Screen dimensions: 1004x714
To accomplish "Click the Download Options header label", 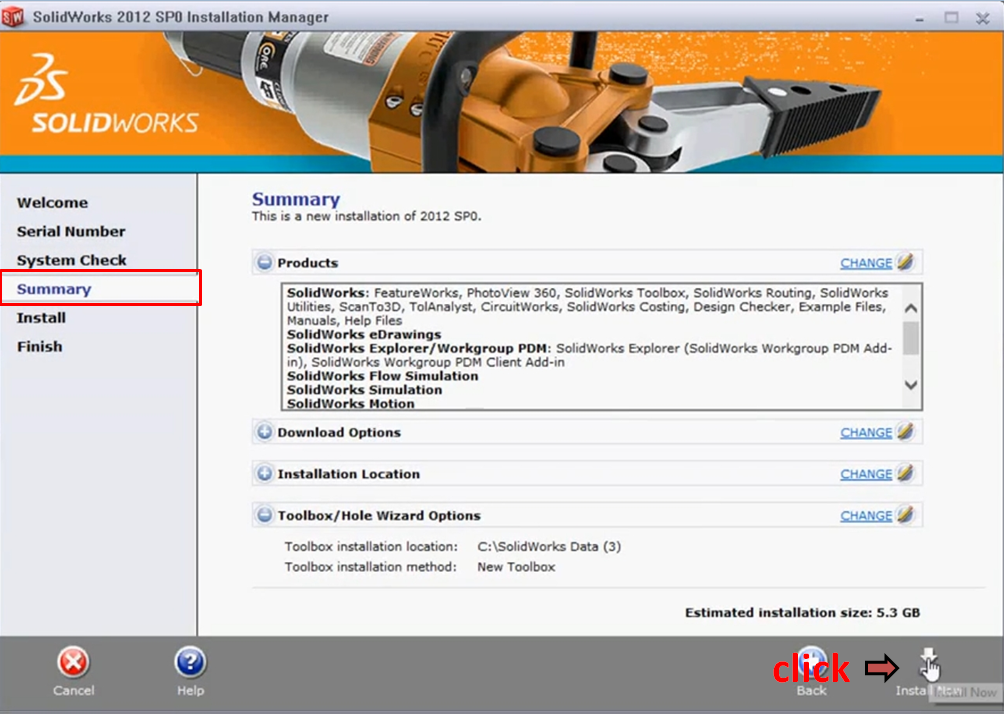I will coord(339,432).
